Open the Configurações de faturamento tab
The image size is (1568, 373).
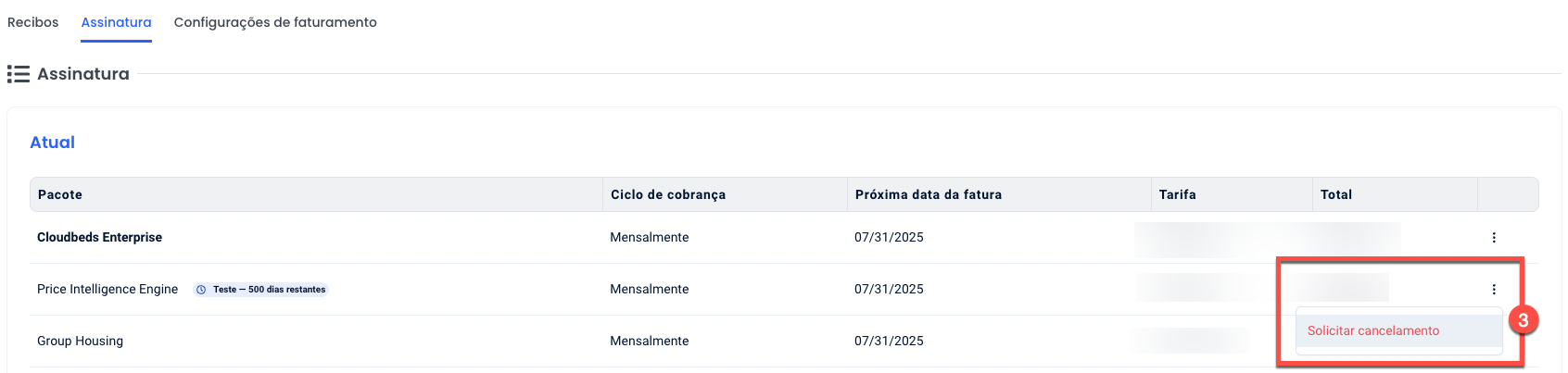coord(275,22)
